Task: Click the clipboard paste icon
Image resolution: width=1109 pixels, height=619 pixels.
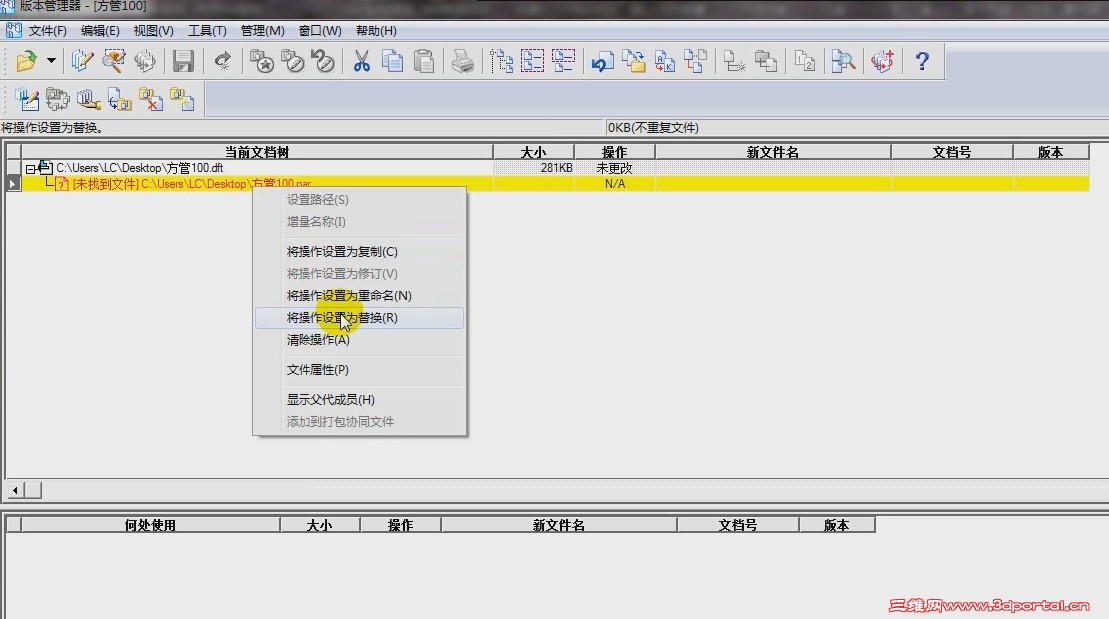Action: click(424, 61)
